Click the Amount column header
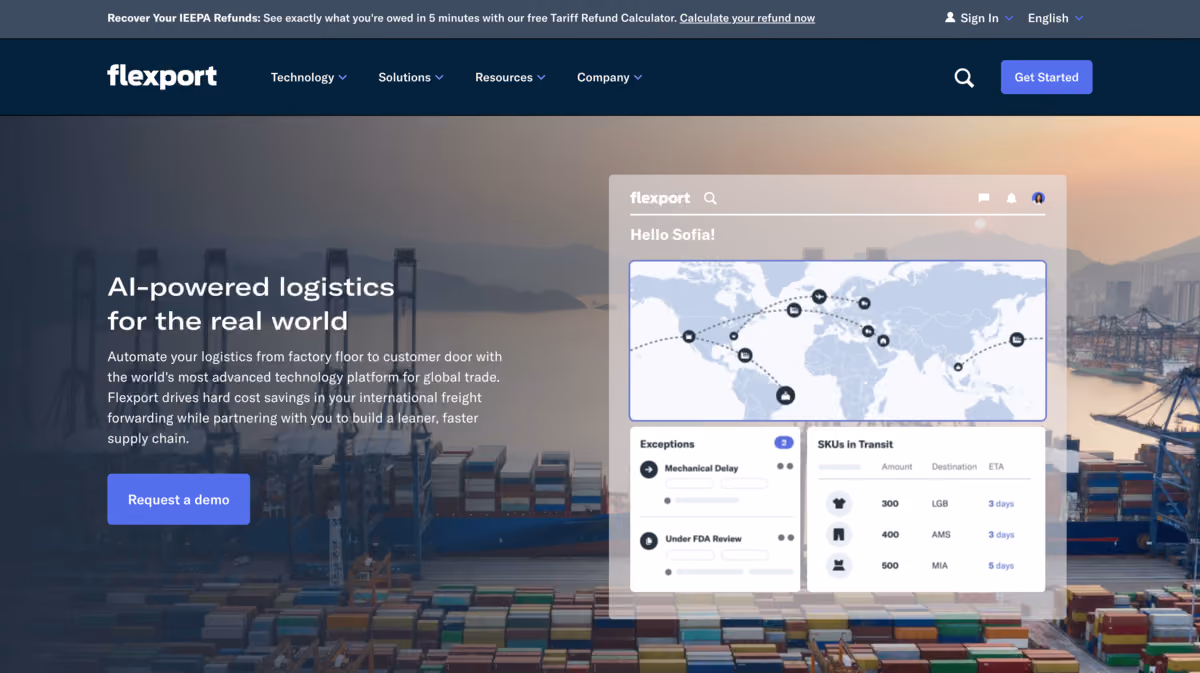Screen dimensions: 1200x673 pyautogui.click(x=897, y=467)
